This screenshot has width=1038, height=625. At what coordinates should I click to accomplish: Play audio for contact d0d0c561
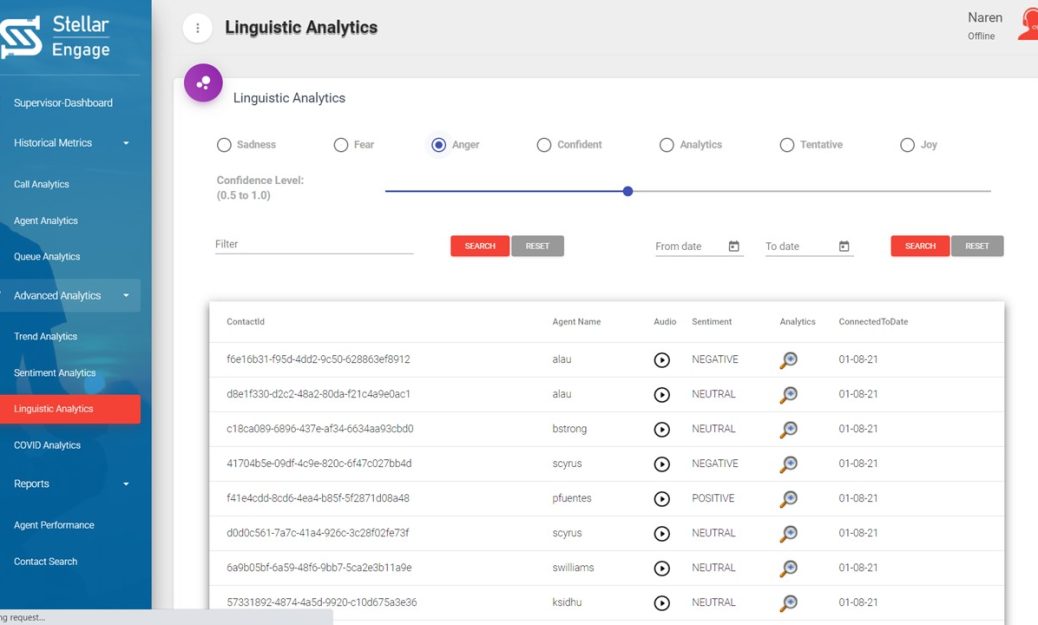661,534
